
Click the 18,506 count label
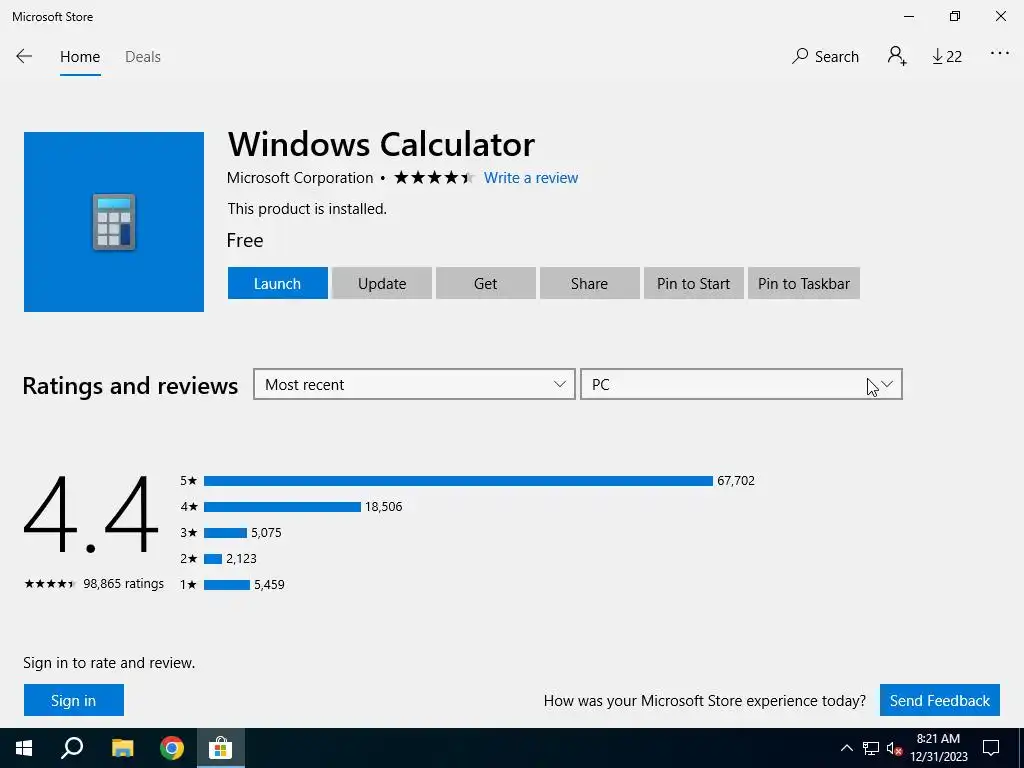(x=383, y=507)
